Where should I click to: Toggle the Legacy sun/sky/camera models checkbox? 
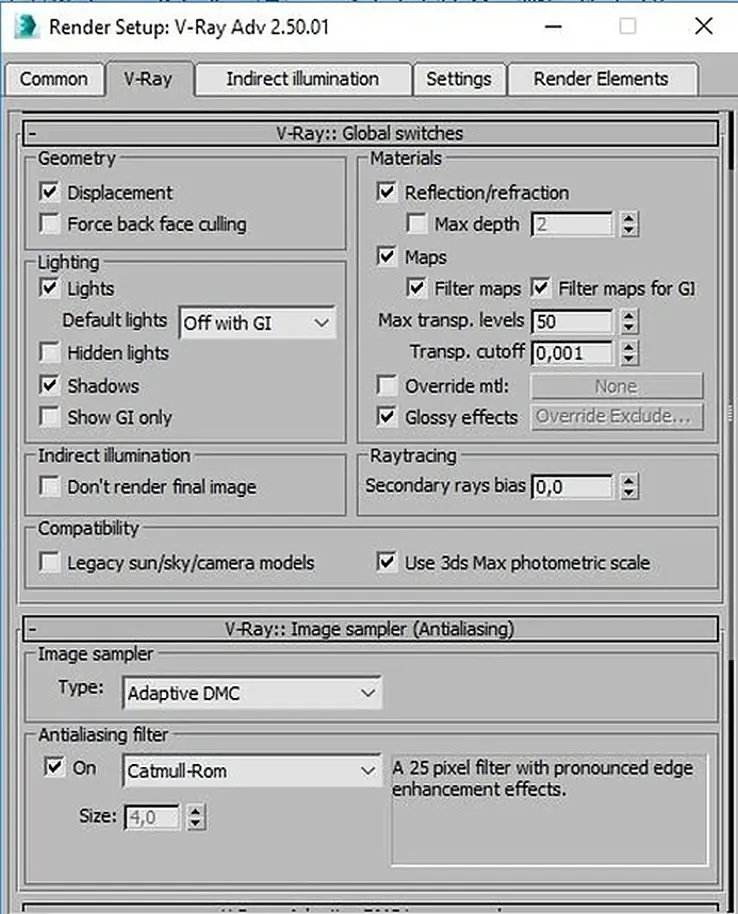point(49,563)
